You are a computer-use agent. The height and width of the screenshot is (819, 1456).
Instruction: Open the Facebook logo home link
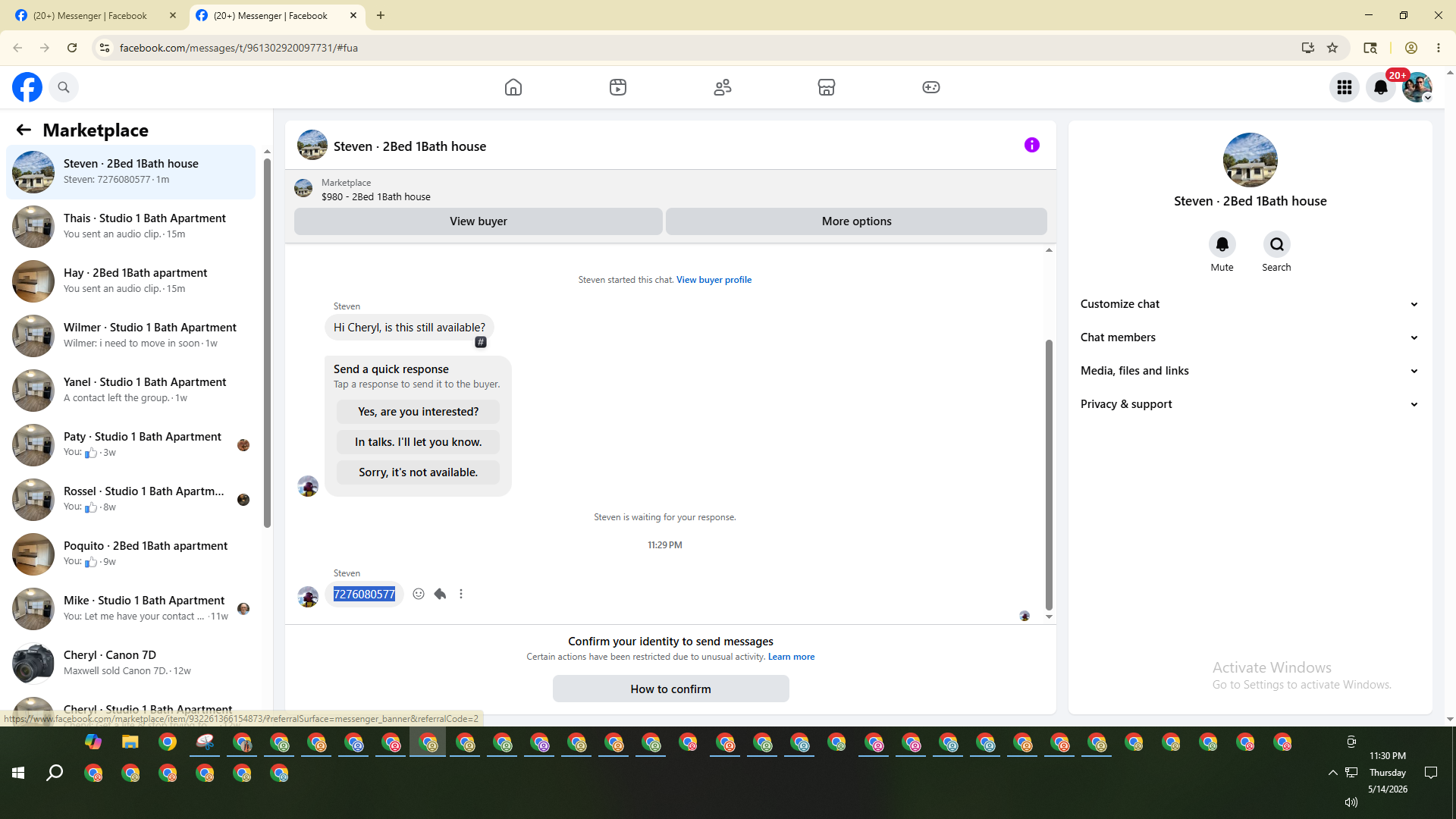pyautogui.click(x=27, y=87)
